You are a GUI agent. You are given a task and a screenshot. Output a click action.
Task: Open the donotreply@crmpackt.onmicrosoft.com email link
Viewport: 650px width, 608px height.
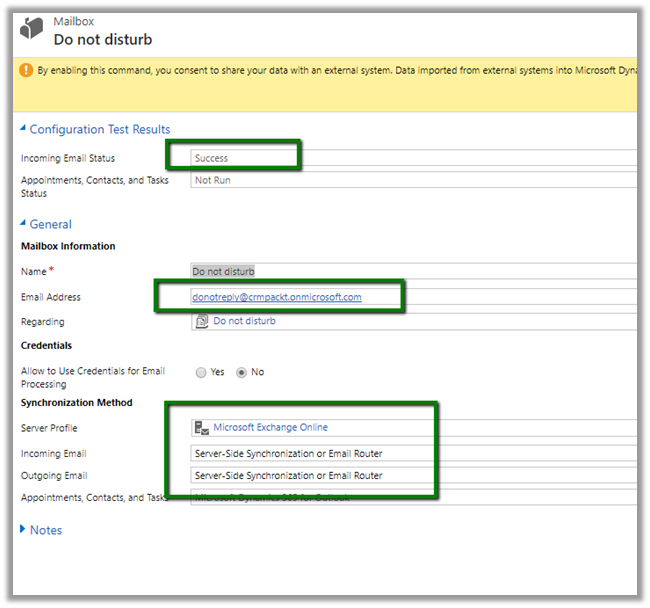[x=277, y=297]
